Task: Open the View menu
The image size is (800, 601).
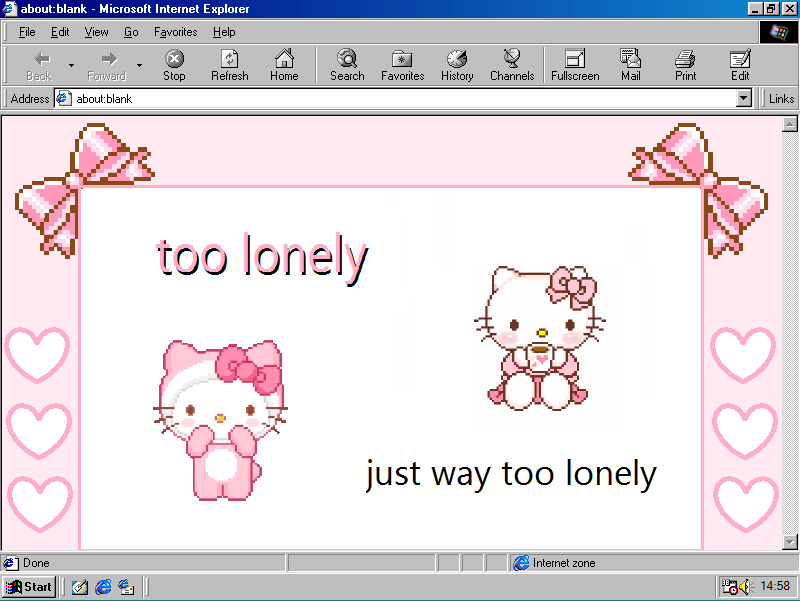Action: point(96,32)
